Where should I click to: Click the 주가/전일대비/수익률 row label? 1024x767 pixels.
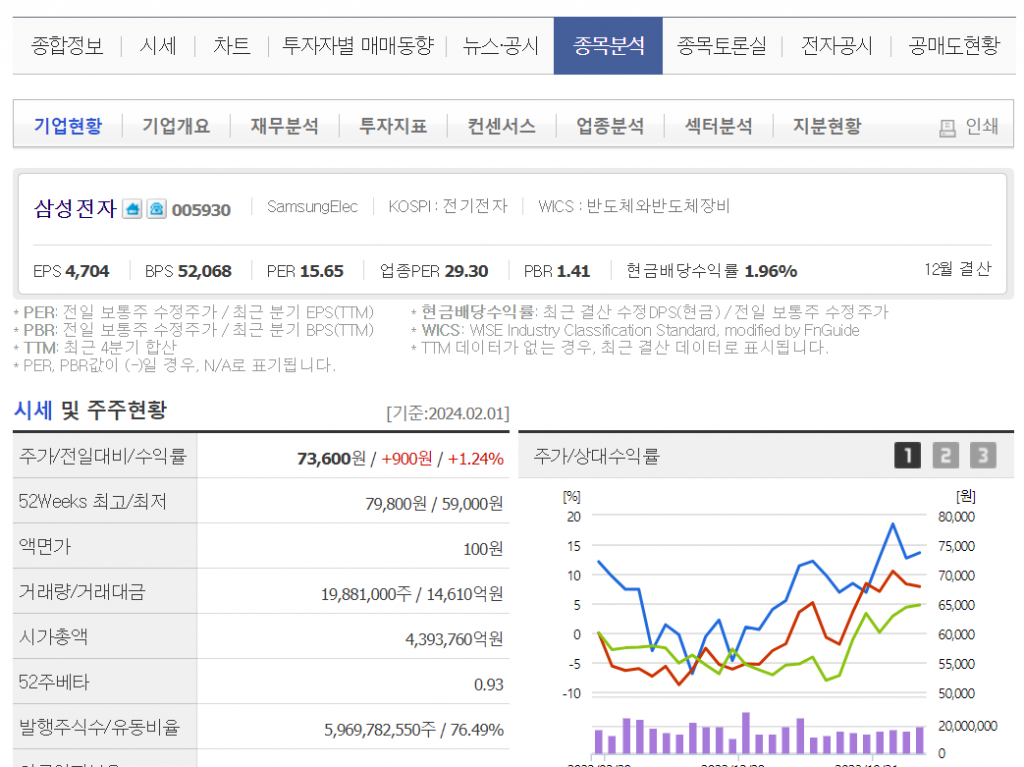tap(103, 455)
